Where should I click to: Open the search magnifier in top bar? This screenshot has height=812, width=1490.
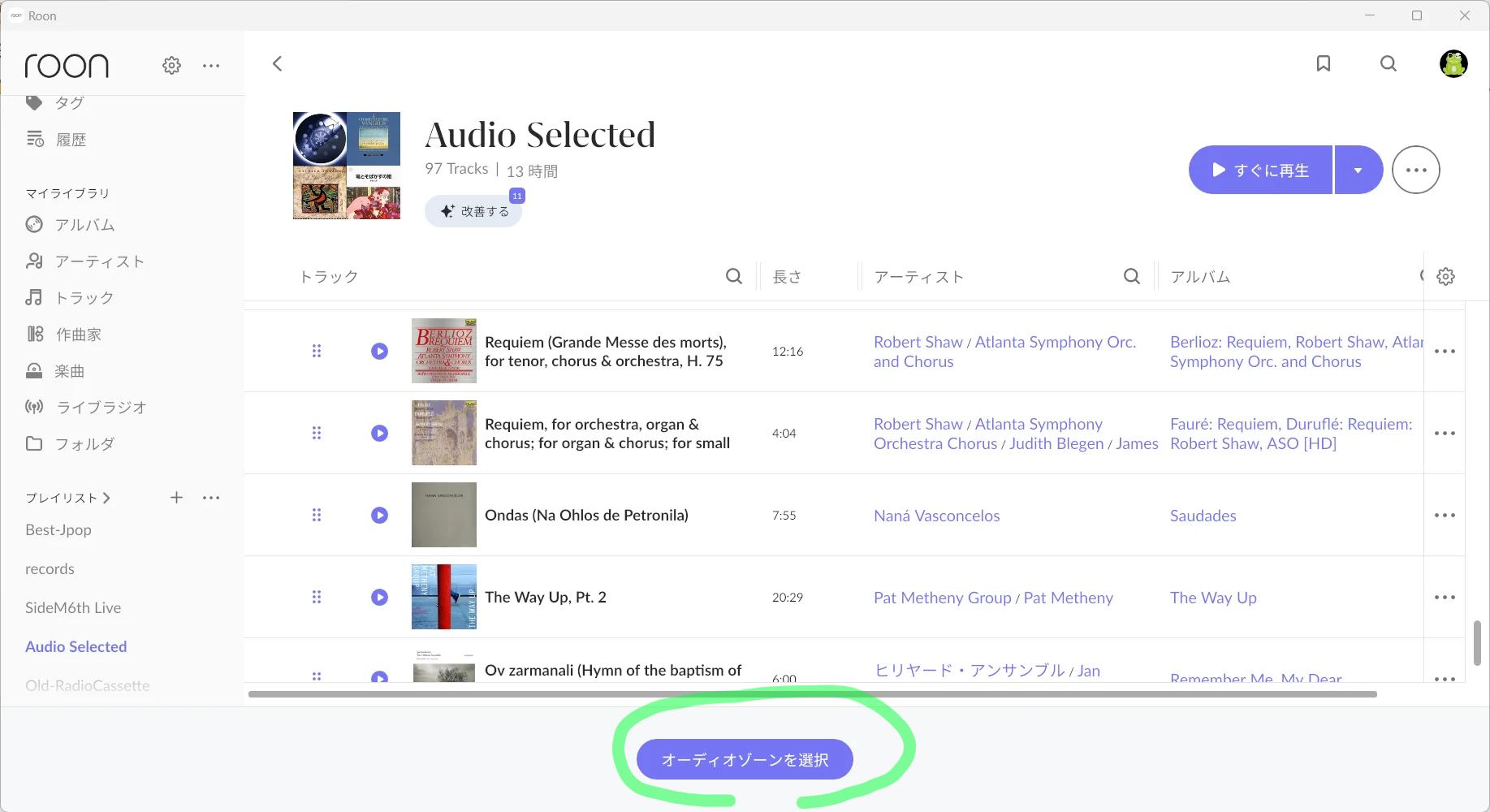(1388, 63)
